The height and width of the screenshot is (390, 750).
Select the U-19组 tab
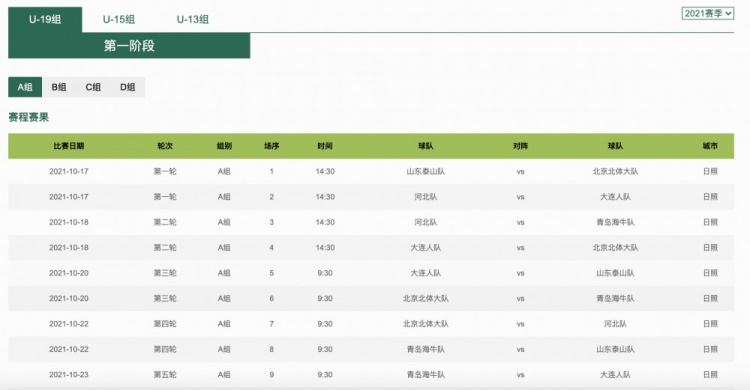[x=45, y=20]
